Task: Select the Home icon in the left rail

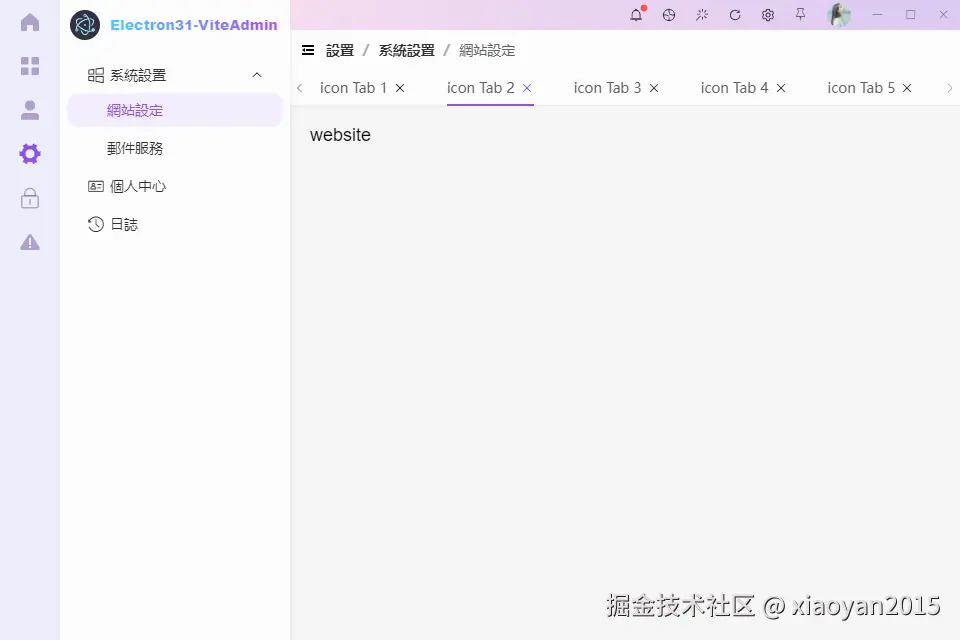Action: click(x=29, y=22)
